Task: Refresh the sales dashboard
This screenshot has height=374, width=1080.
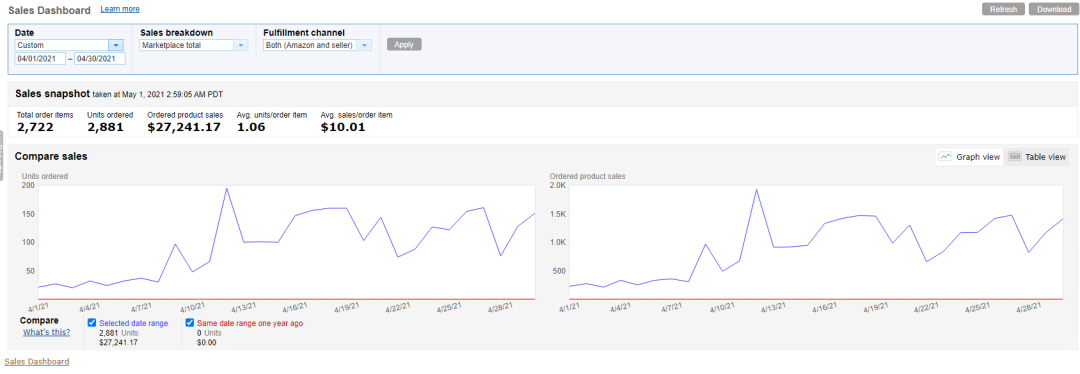Action: [x=1004, y=9]
